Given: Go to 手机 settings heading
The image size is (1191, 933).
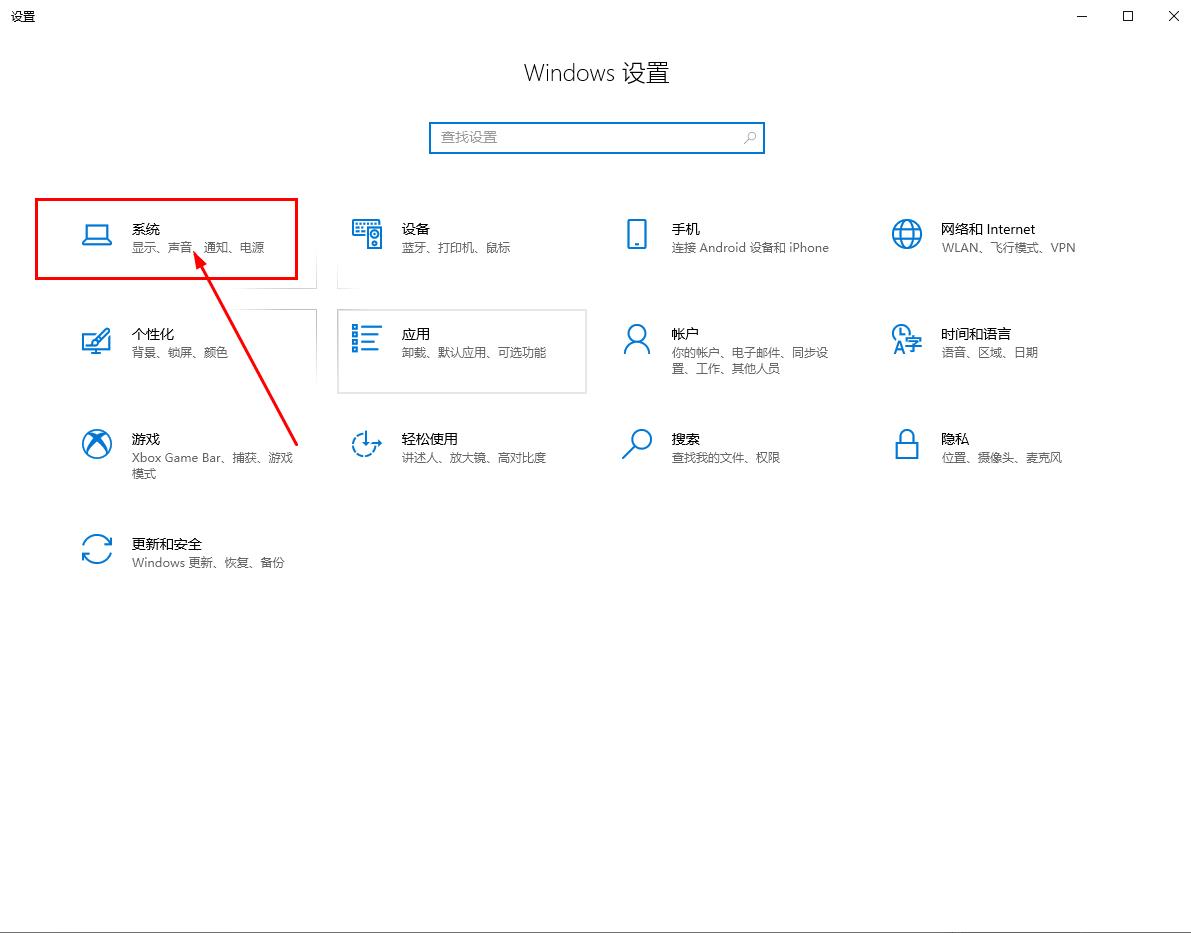Looking at the screenshot, I should [685, 229].
